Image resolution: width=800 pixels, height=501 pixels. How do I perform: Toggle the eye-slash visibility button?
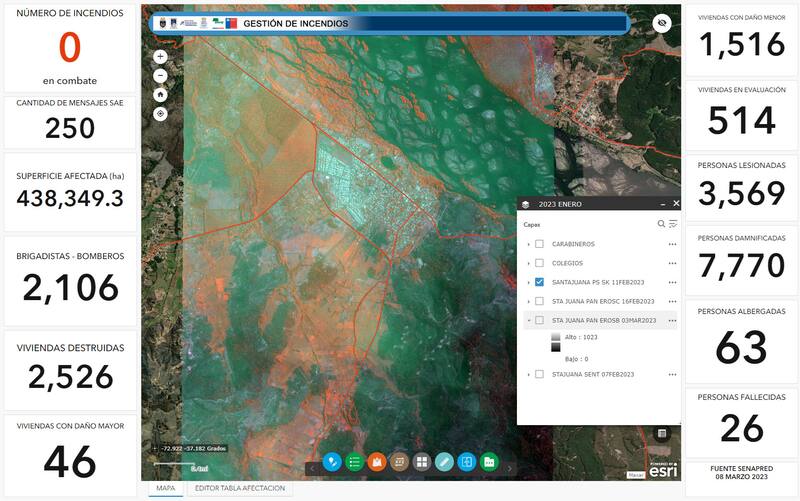click(661, 24)
